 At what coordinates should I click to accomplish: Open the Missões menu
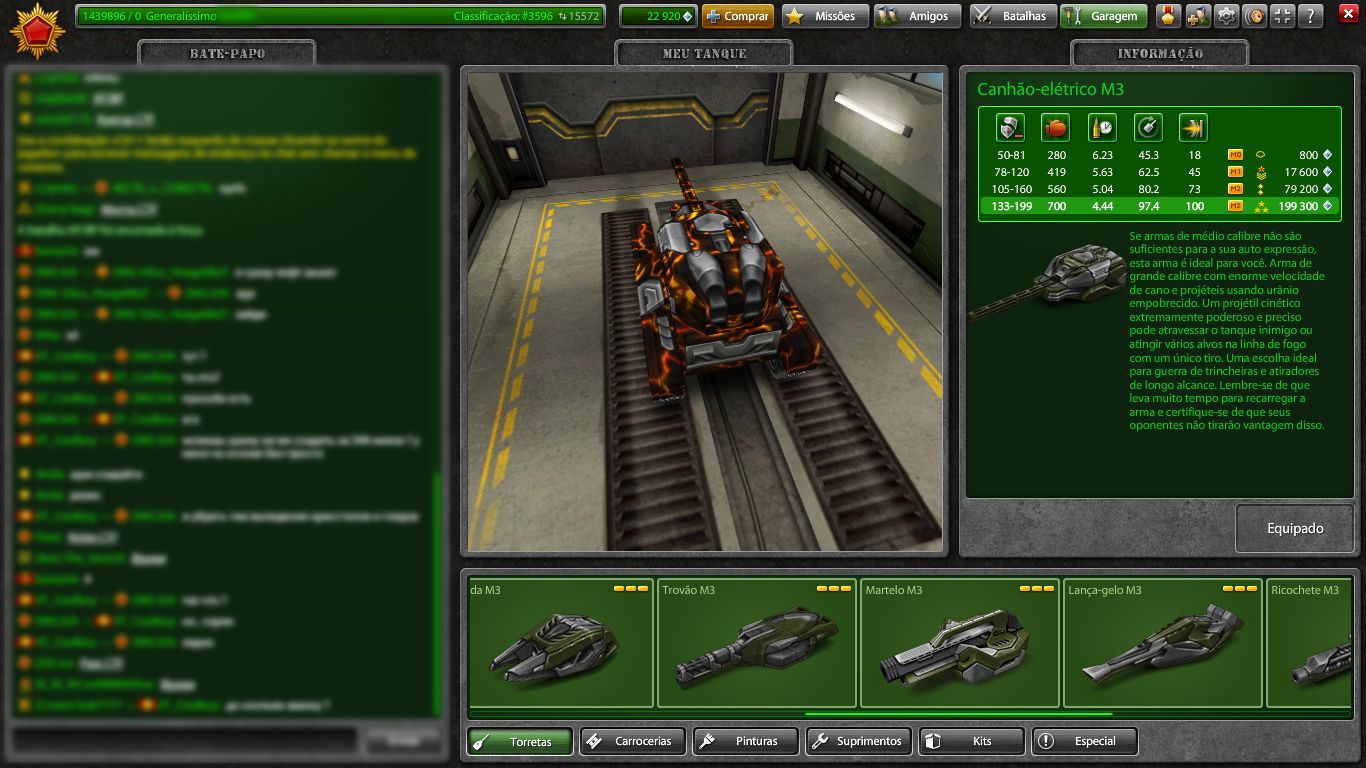(x=823, y=16)
